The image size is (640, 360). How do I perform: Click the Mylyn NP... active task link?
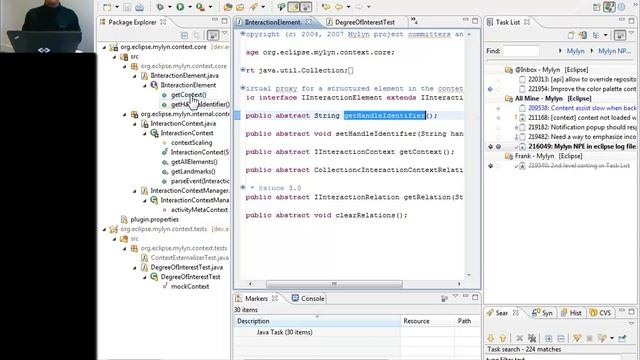click(614, 51)
